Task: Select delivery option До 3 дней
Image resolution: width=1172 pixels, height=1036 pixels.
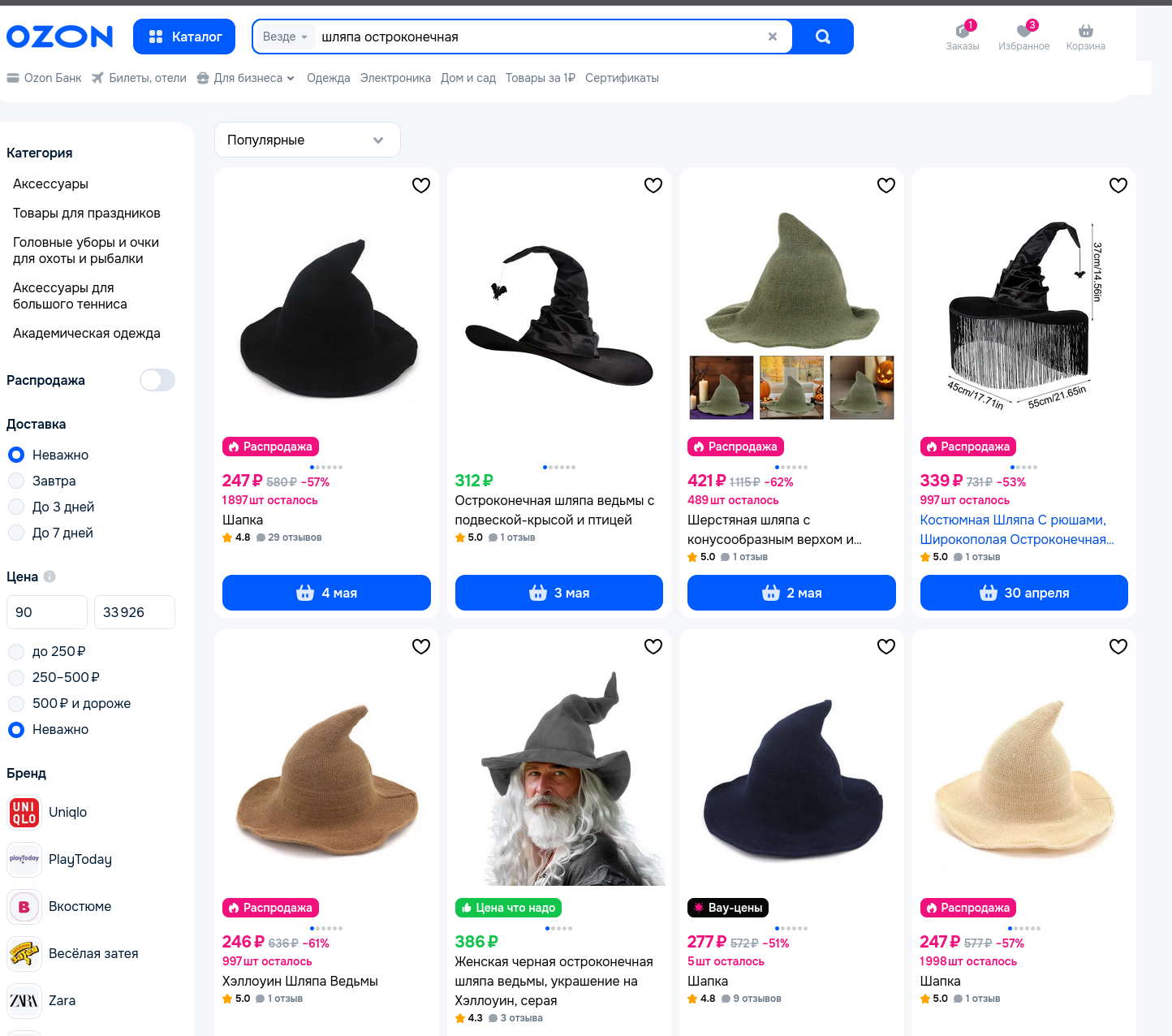Action: [x=16, y=507]
